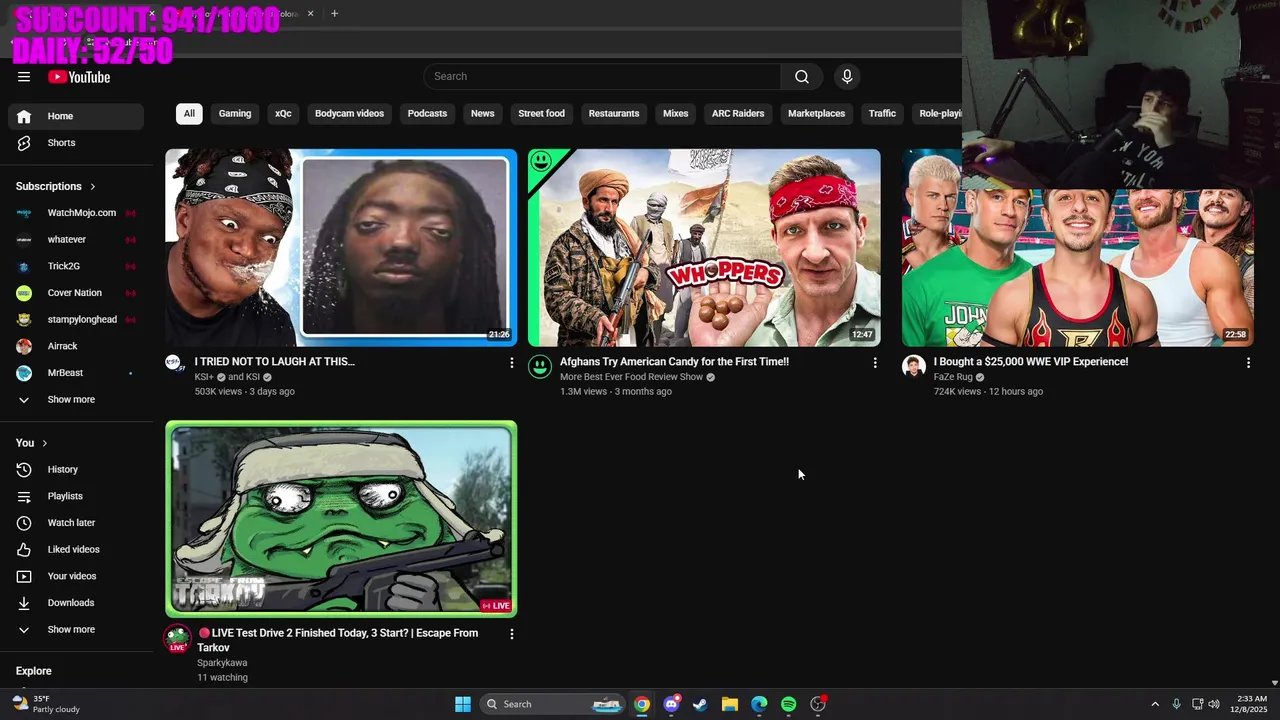Open the YouTube hamburger guide menu
Viewport: 1280px width, 720px height.
[24, 77]
